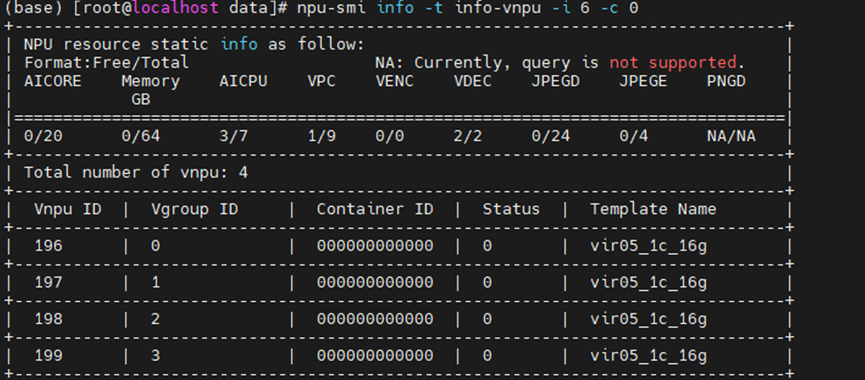Select 'Total number of vnpu: 4' line
Image resolution: width=865 pixels, height=380 pixels.
(136, 173)
